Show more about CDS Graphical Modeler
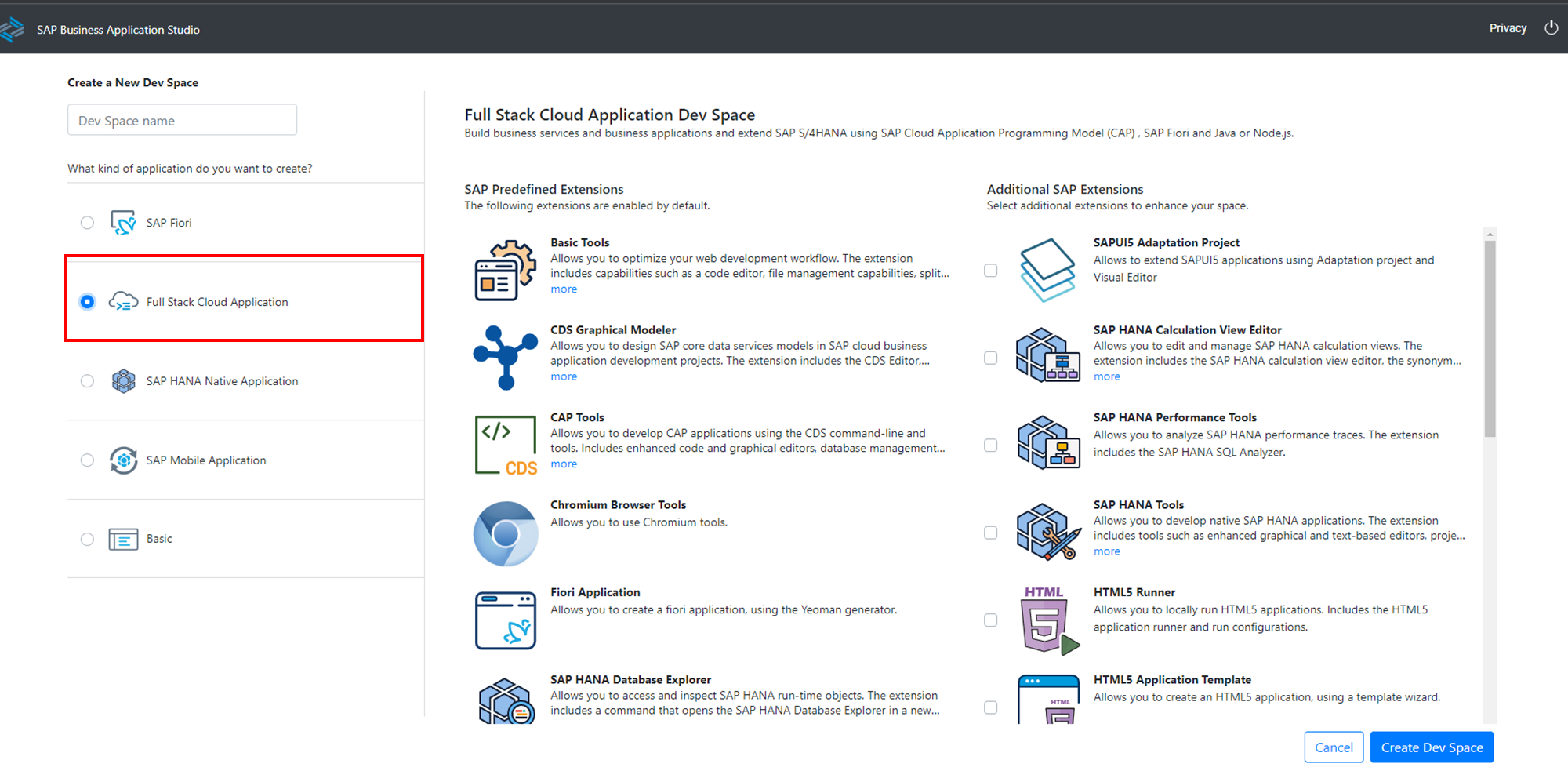The image size is (1568, 771). [x=564, y=376]
